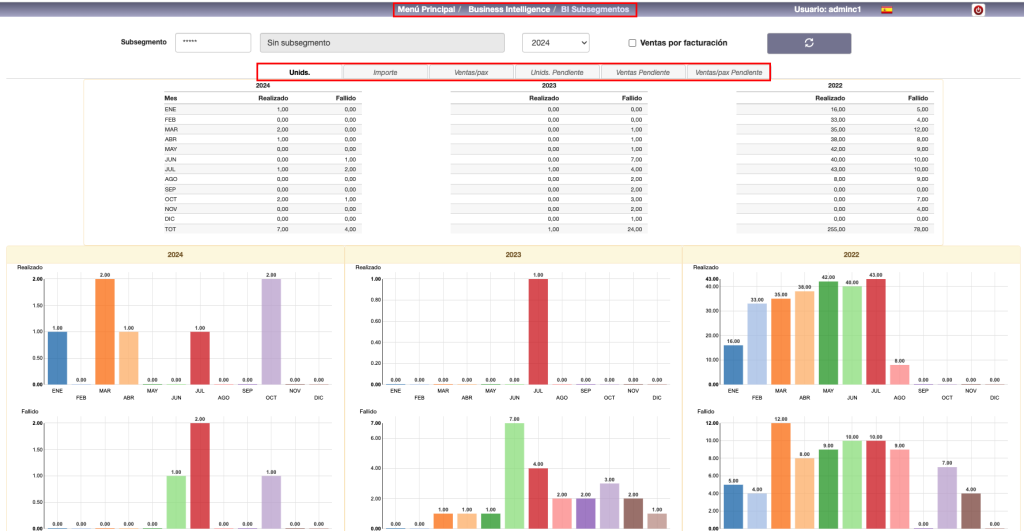
Task: Select the Ventas/pax tab
Action: [471, 72]
